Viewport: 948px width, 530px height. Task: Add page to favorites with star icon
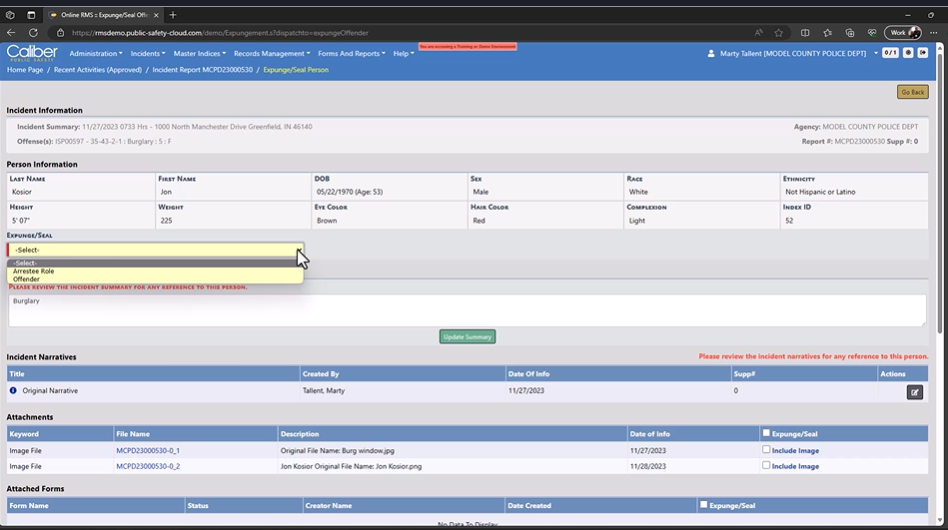tap(780, 32)
